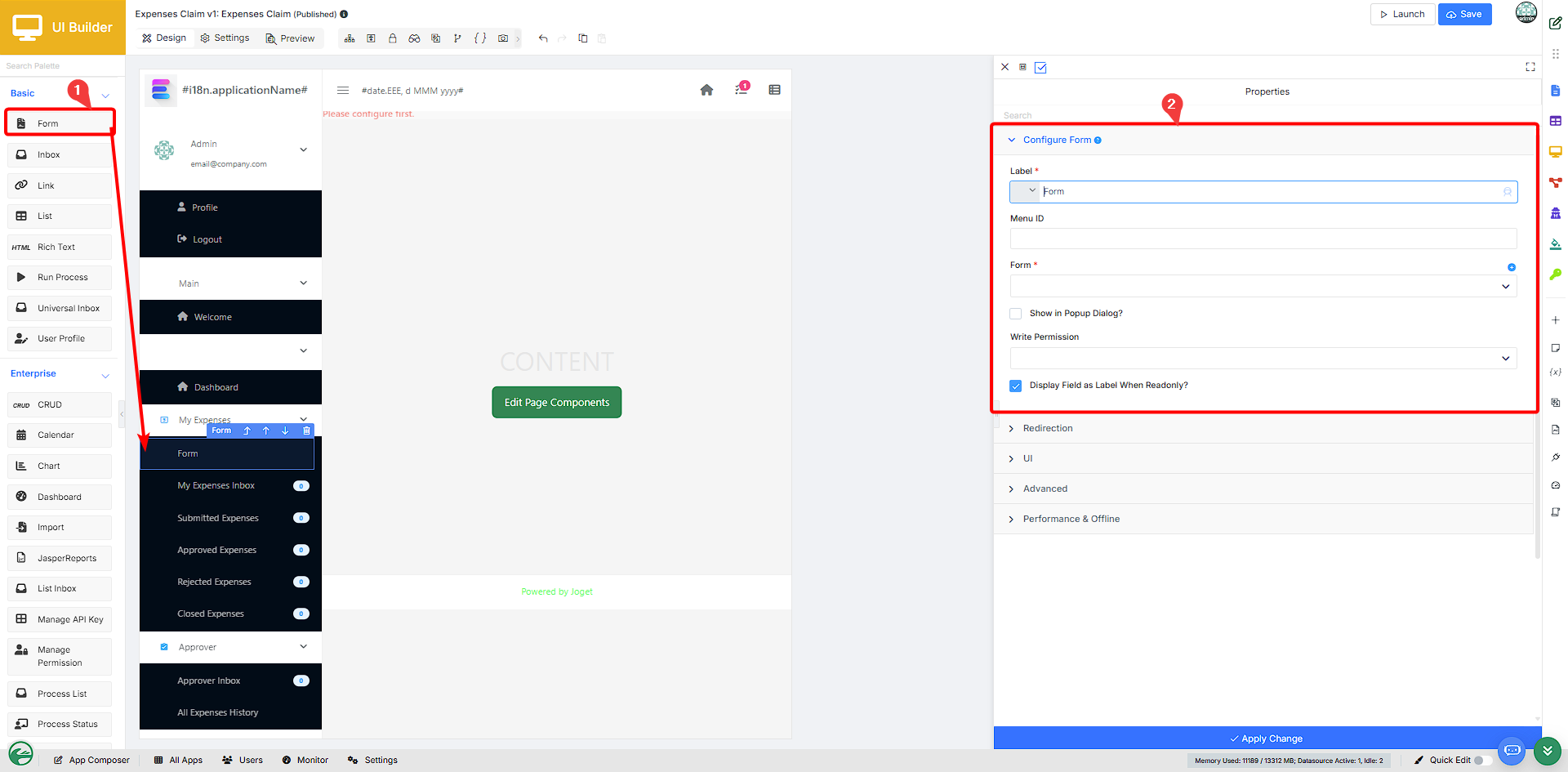Click the Menu ID input field

[x=1263, y=239]
